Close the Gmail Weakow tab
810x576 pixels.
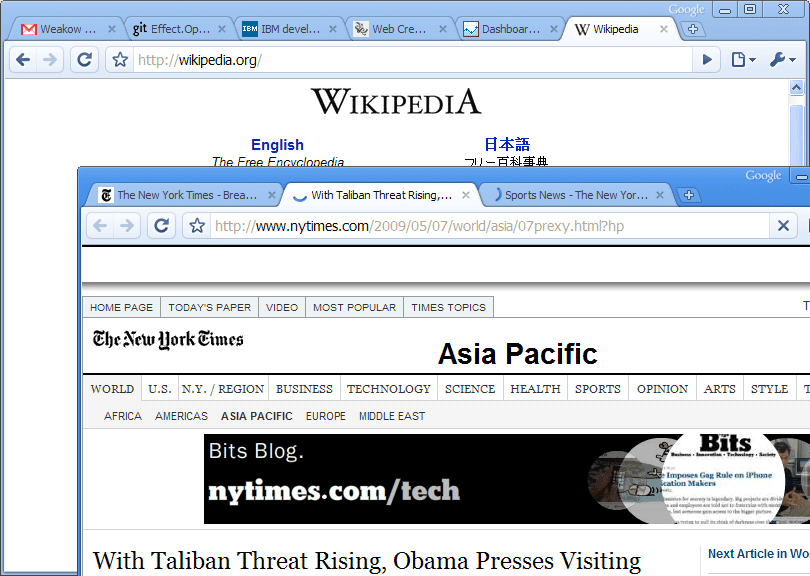pos(112,29)
